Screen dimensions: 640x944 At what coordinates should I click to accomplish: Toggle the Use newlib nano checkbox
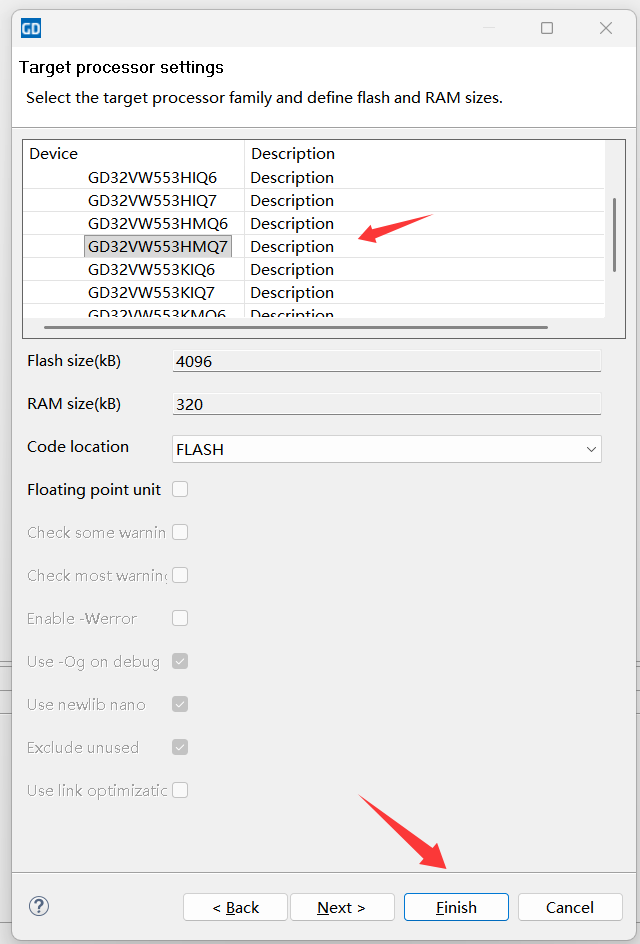(x=180, y=704)
